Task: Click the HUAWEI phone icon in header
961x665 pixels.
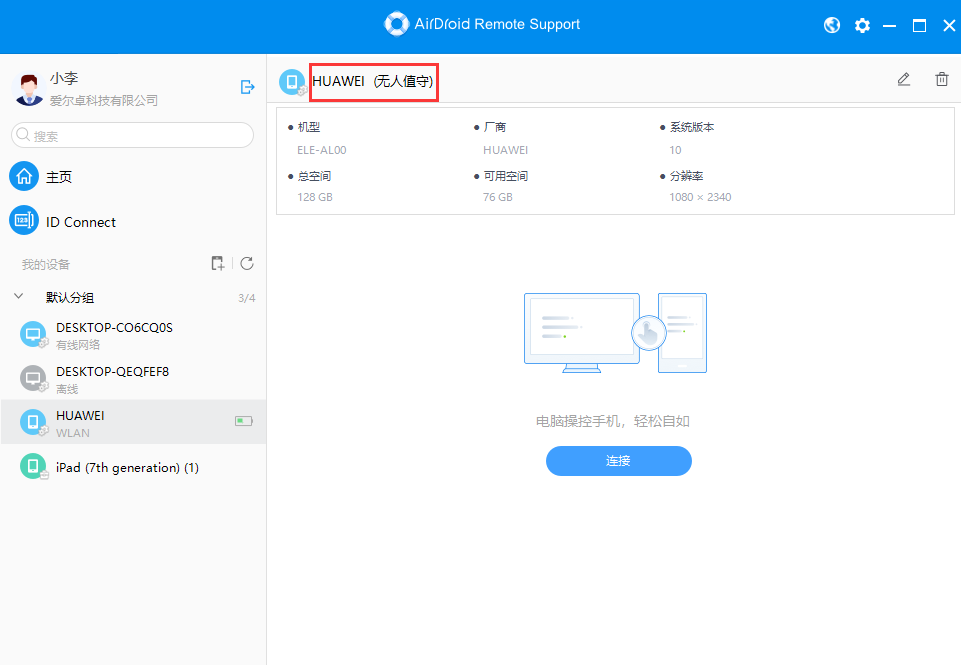Action: [x=292, y=82]
